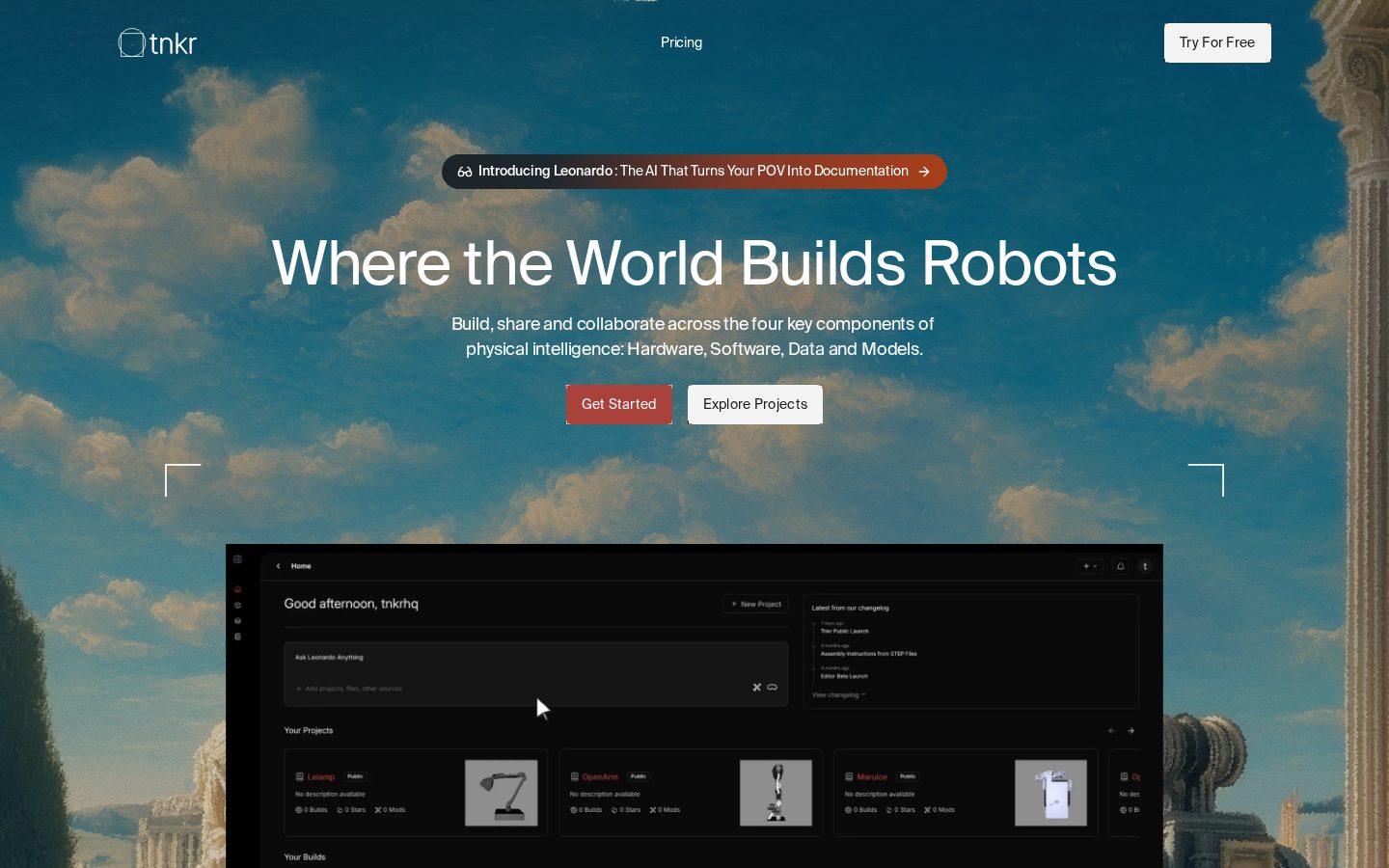Viewport: 1389px width, 868px height.
Task: Click the OpenArm robot arm thumbnail
Action: click(x=776, y=793)
